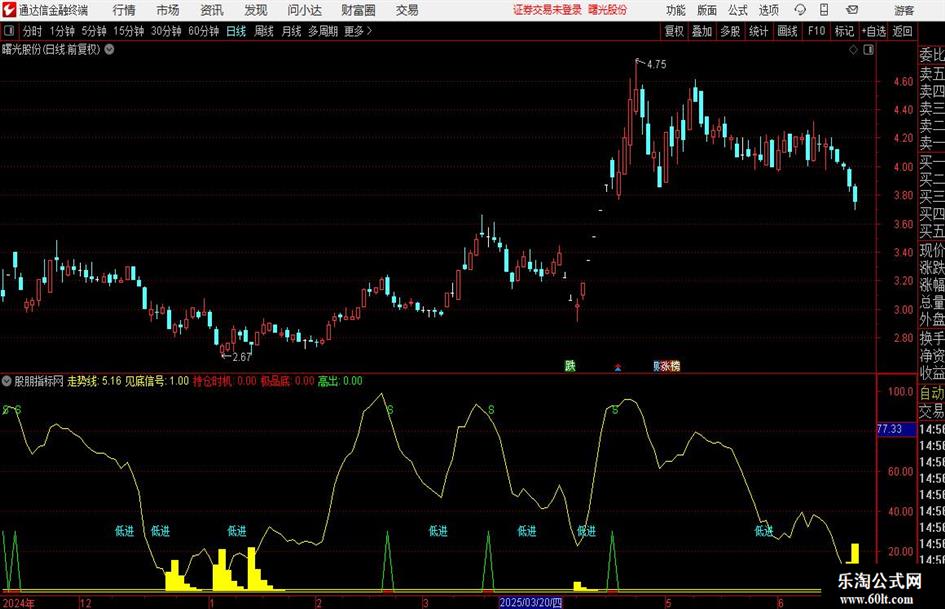Click the 高出 indicator label
This screenshot has height=609, width=945.
tap(328, 380)
